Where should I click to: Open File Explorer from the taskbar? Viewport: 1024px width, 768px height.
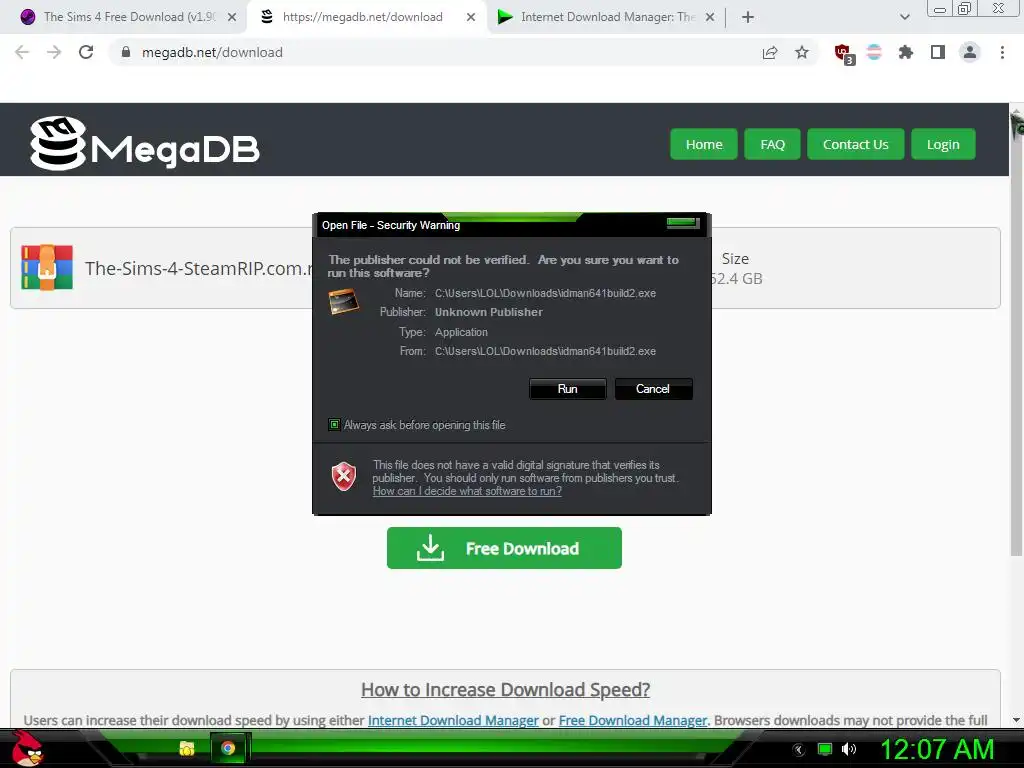[x=187, y=748]
